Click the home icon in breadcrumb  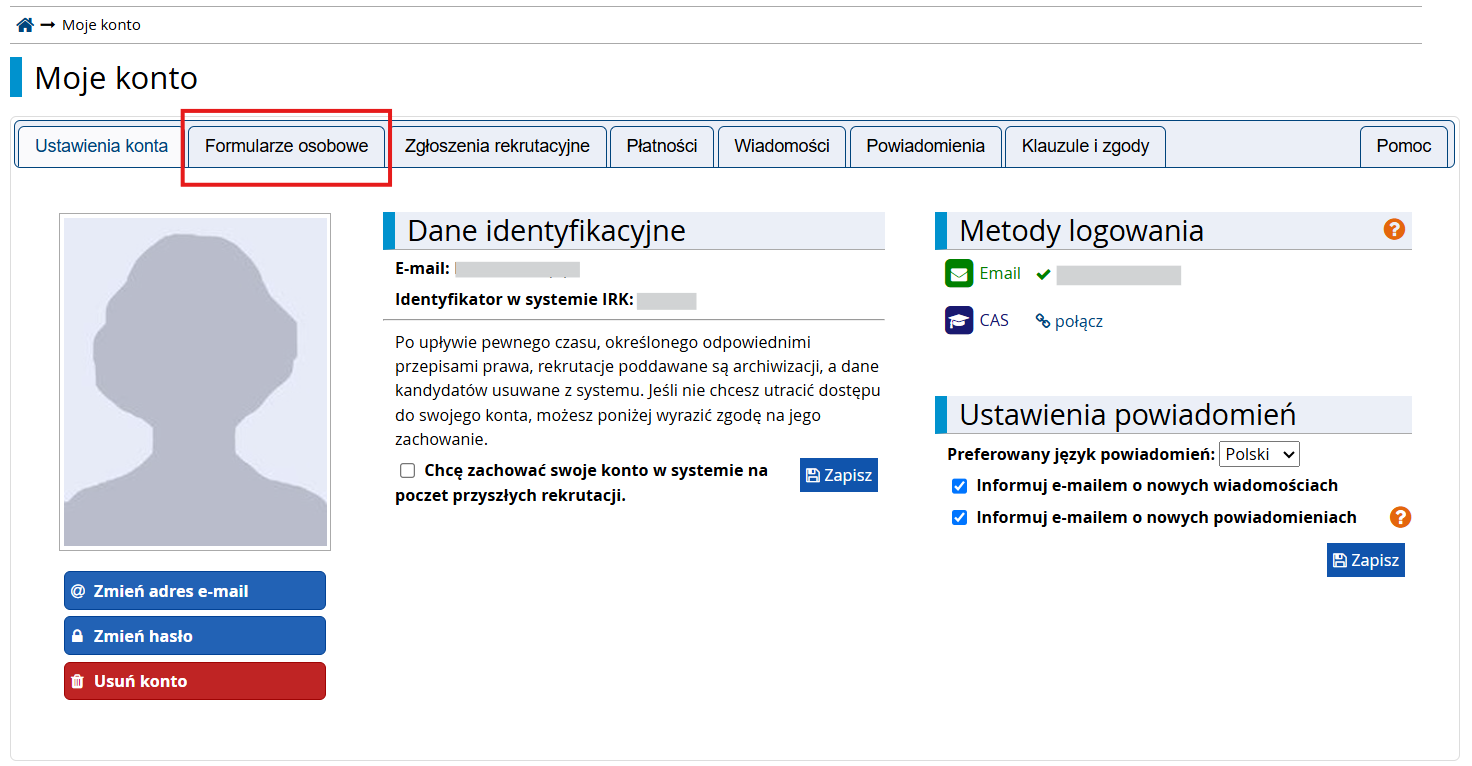[x=25, y=25]
